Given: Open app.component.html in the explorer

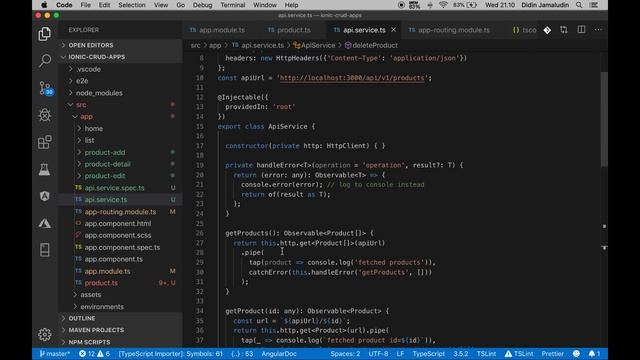Looking at the screenshot, I should pyautogui.click(x=118, y=224).
